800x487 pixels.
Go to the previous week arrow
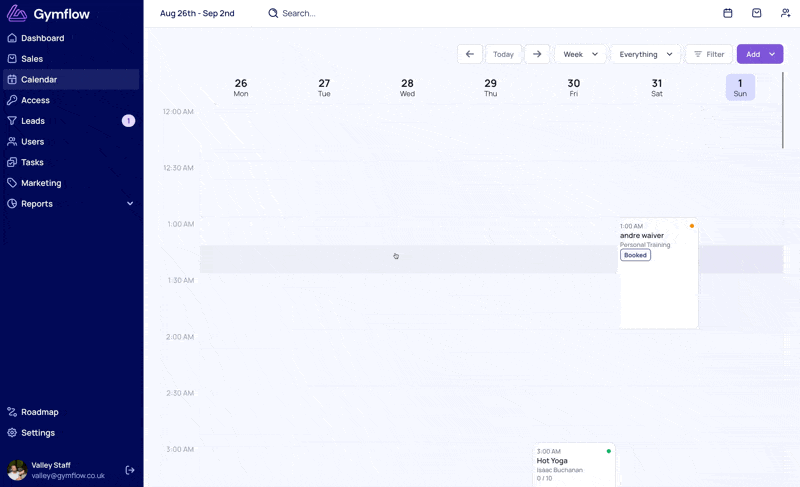470,54
